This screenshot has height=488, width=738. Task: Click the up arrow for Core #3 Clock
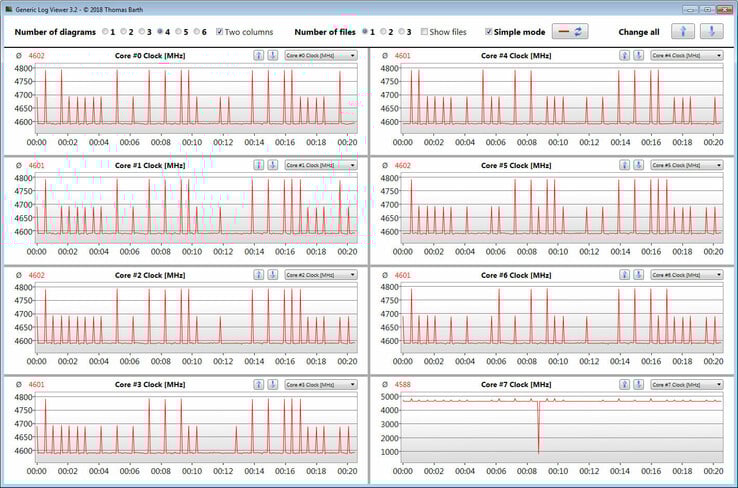(258, 384)
